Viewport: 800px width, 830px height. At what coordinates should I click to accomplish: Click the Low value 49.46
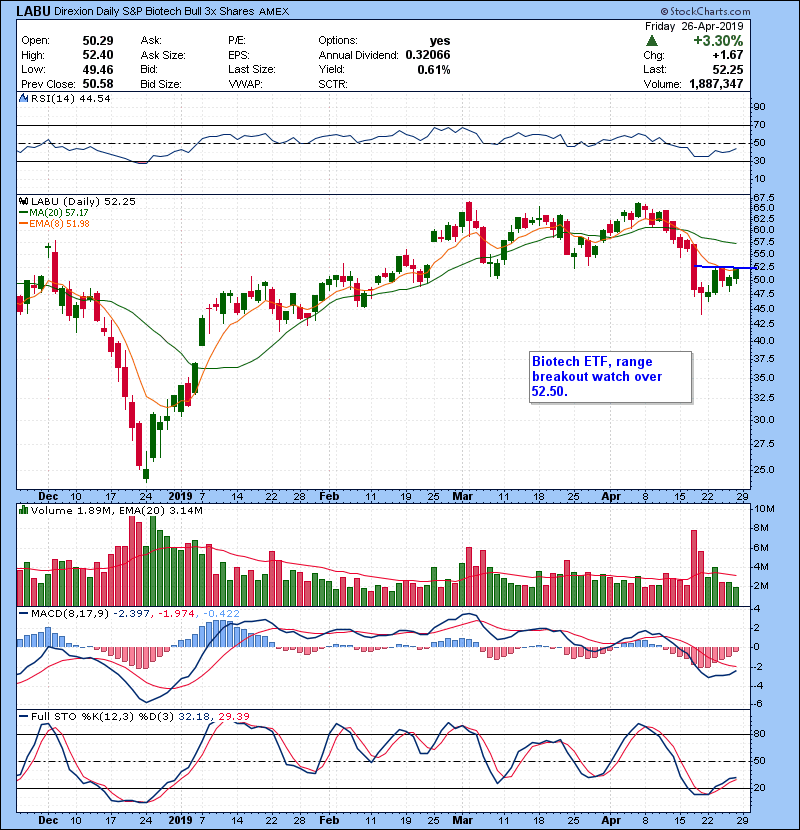coord(98,69)
